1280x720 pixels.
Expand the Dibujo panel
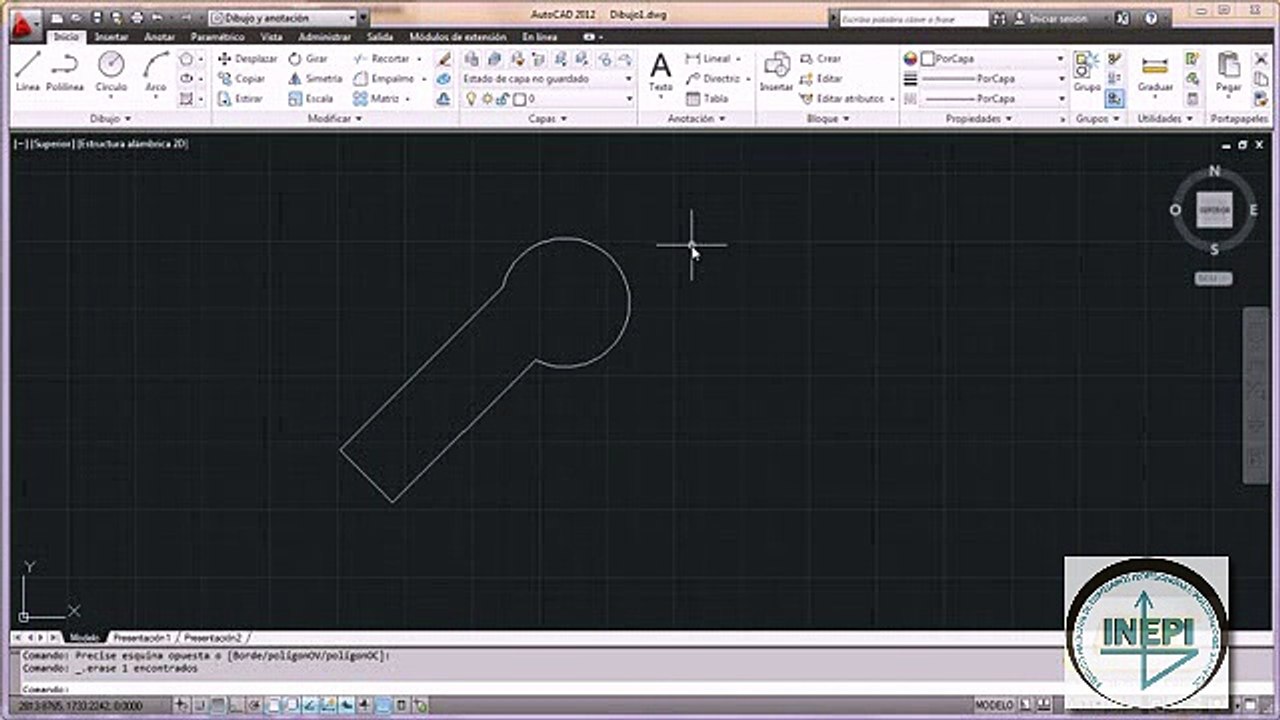[x=110, y=118]
